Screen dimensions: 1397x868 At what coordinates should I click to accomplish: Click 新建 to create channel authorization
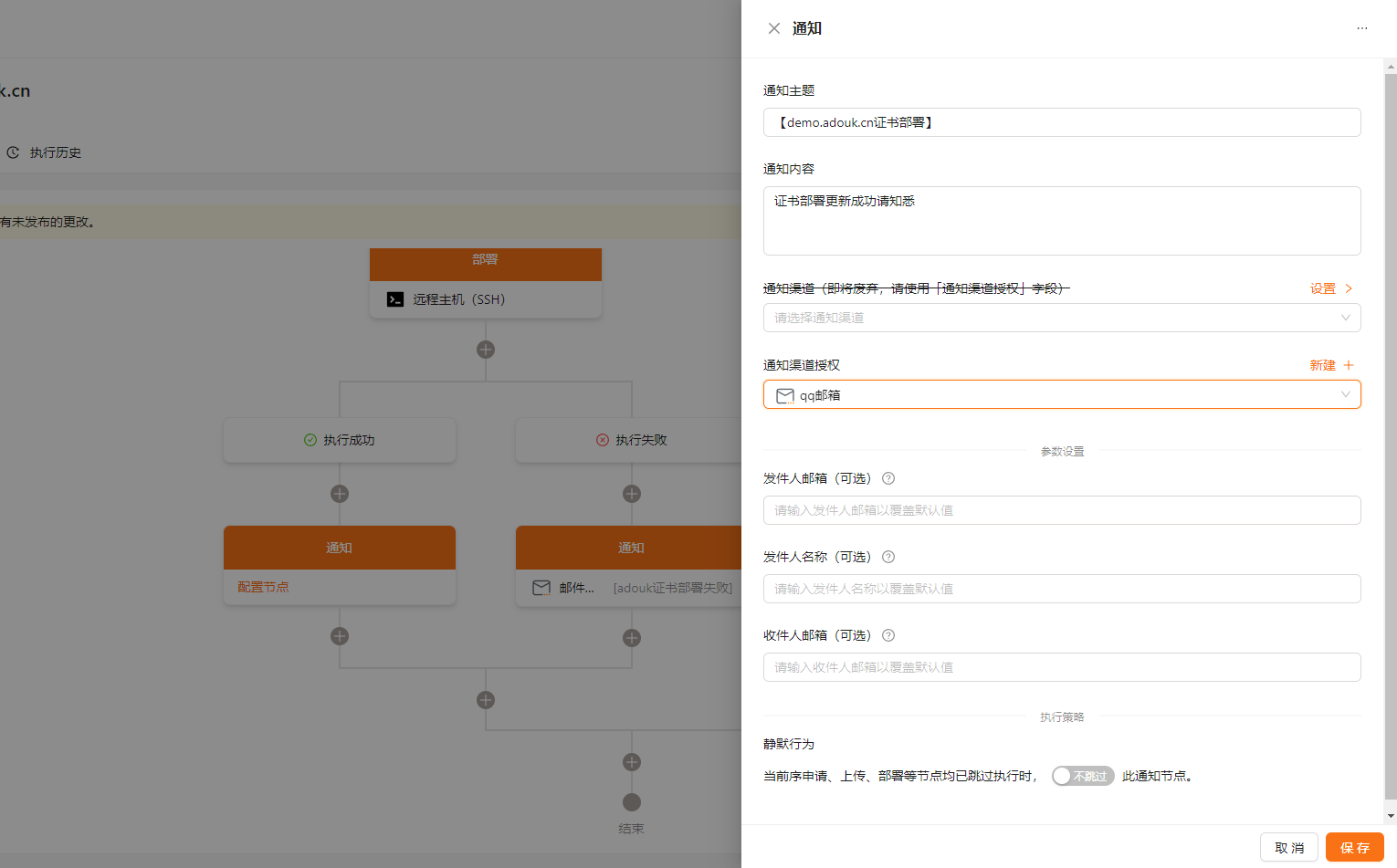coord(1330,365)
